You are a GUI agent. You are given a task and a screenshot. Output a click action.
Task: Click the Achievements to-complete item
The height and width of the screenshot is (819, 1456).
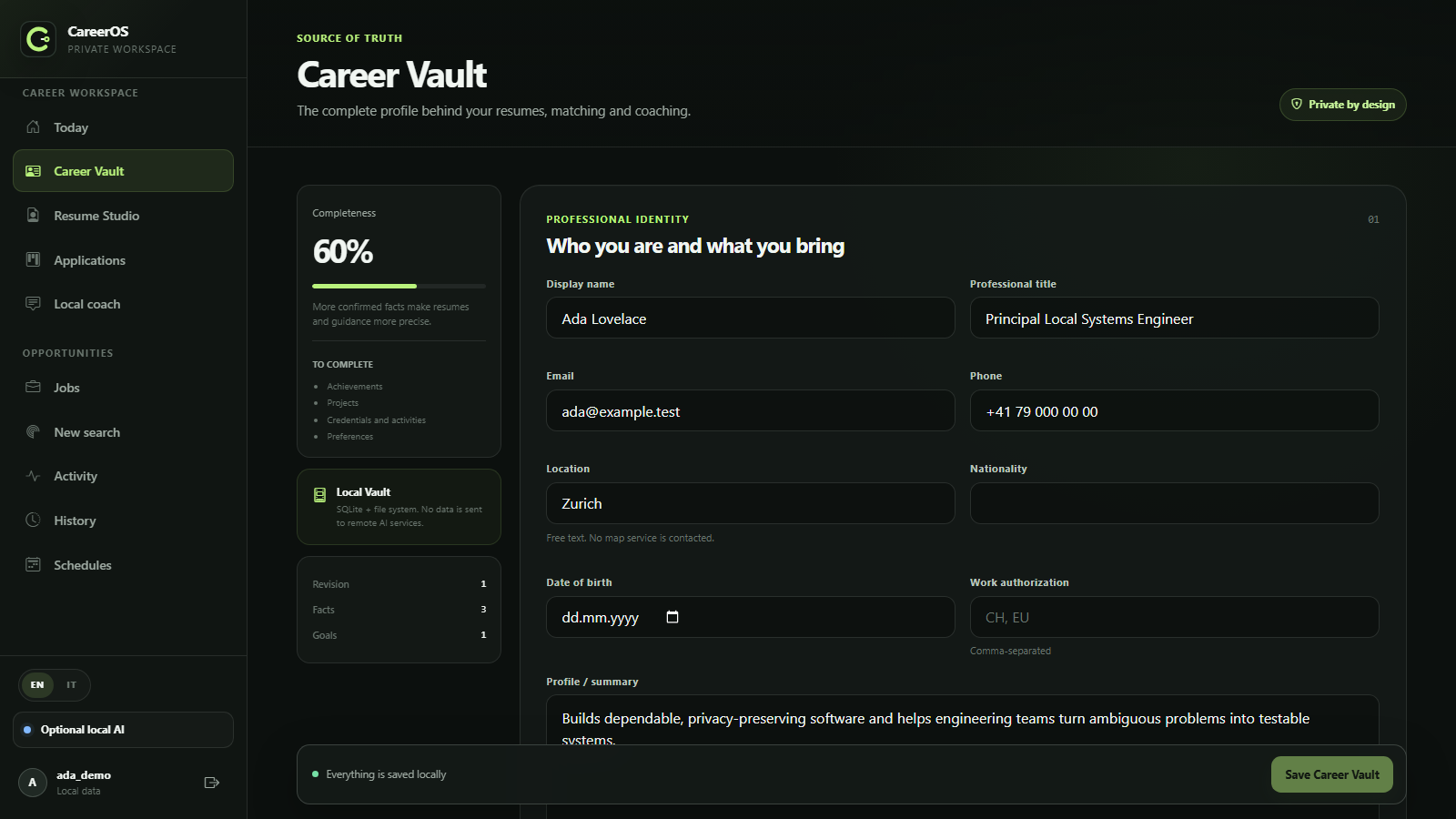355,387
